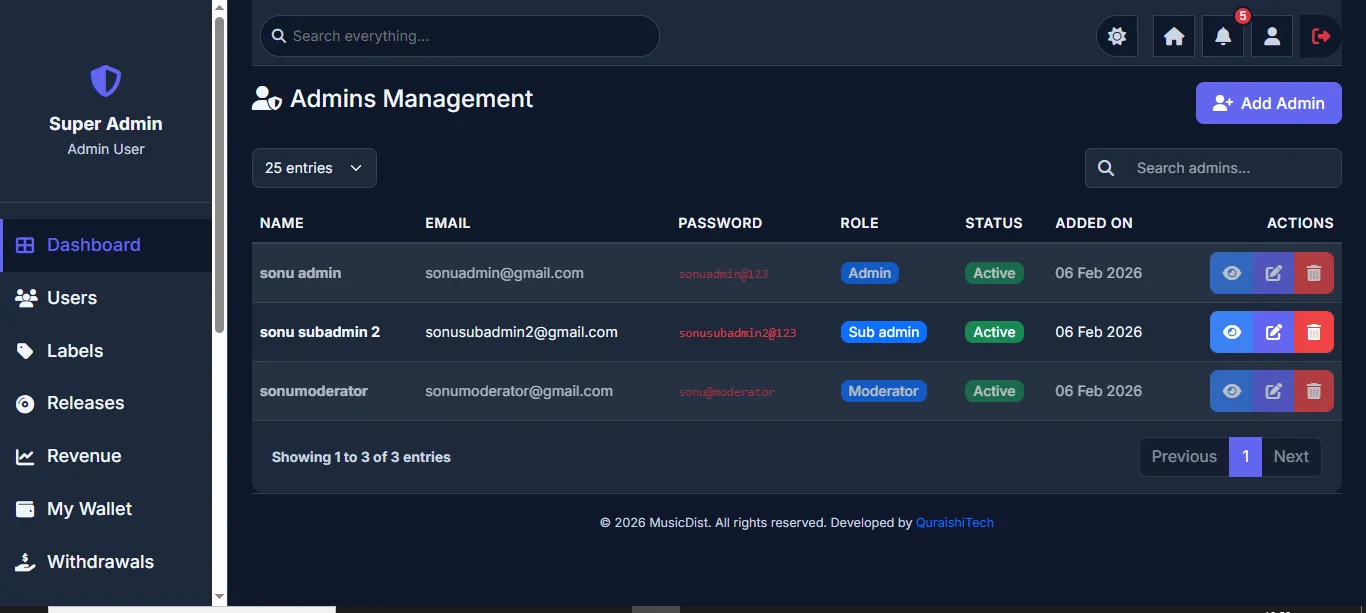Click the Search admins input field

pyautogui.click(x=1233, y=168)
